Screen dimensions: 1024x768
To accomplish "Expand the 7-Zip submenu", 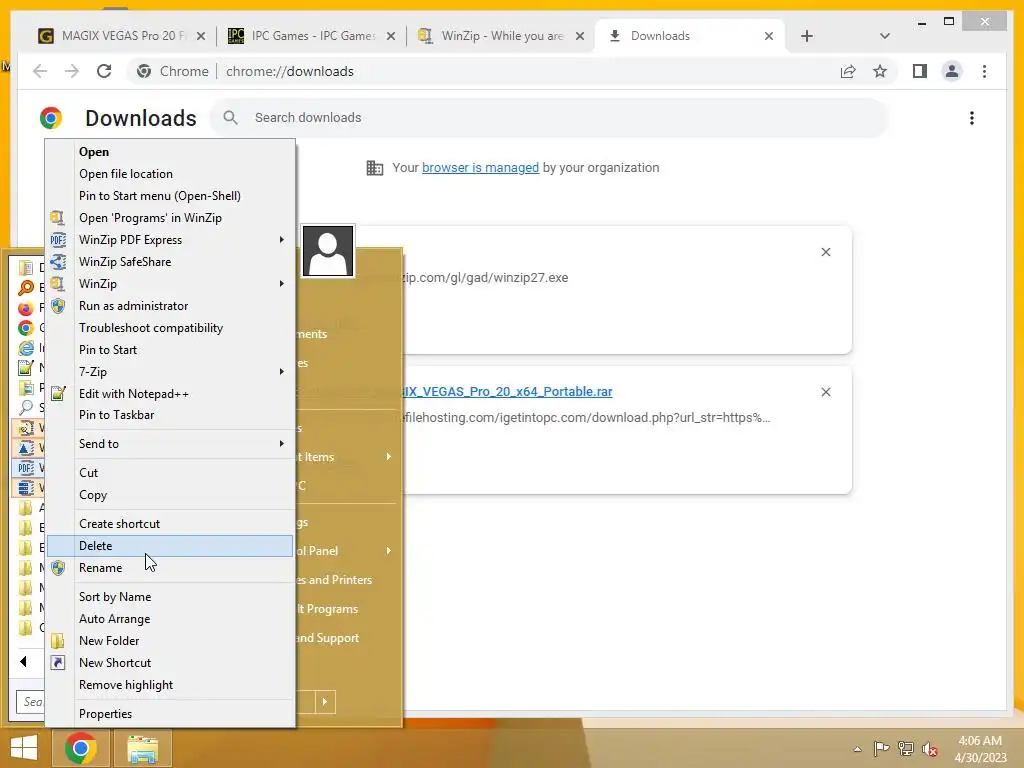I will point(170,372).
